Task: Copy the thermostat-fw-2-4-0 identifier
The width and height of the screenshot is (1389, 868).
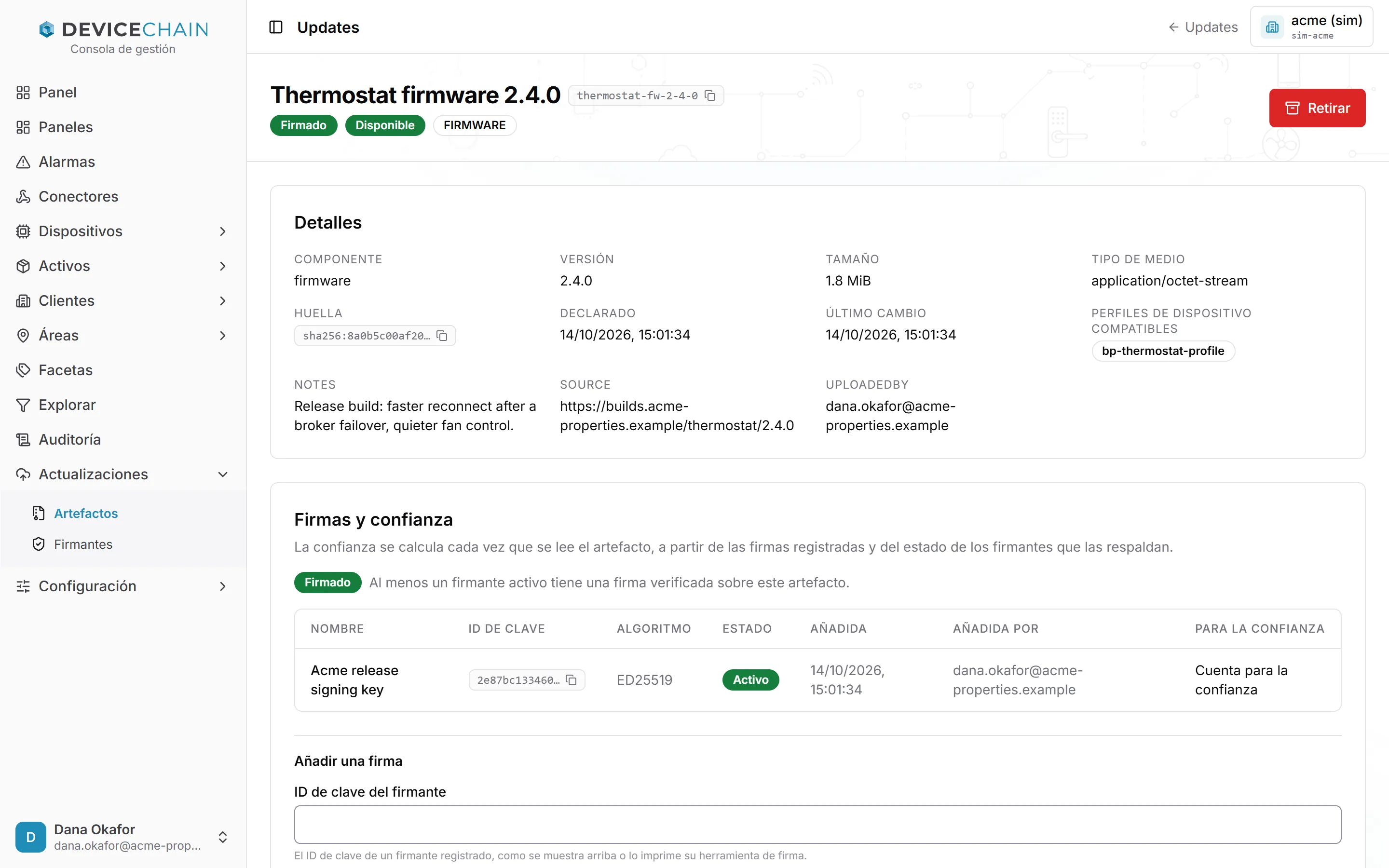Action: point(710,95)
